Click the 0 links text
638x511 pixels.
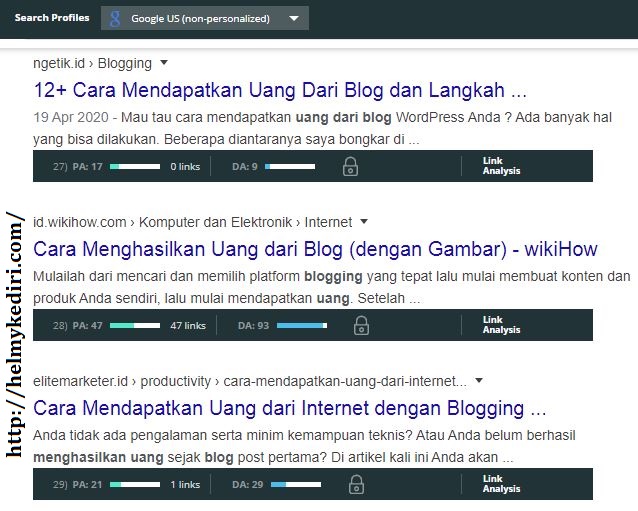(x=185, y=167)
